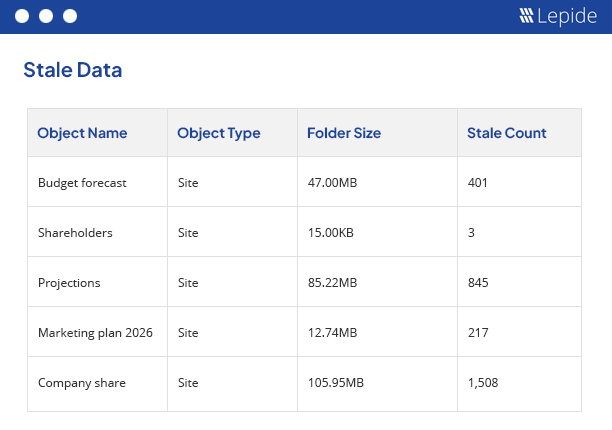Click the first window control dot

pyautogui.click(x=22, y=17)
